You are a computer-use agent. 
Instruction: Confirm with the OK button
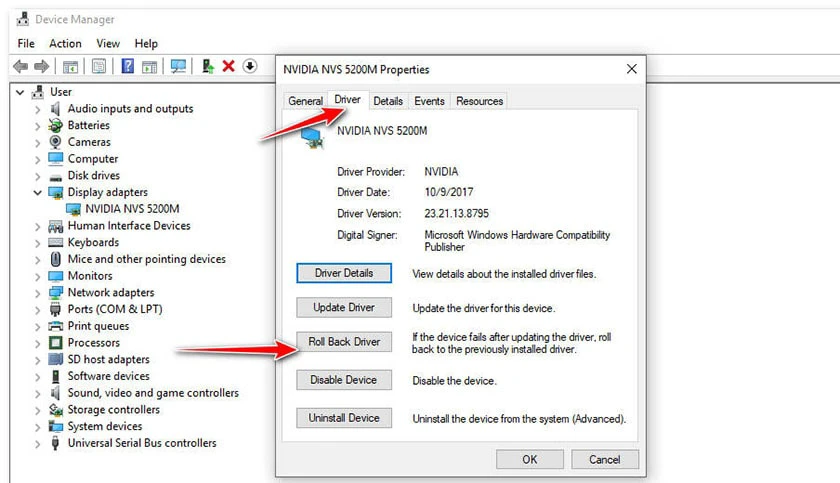pos(530,459)
